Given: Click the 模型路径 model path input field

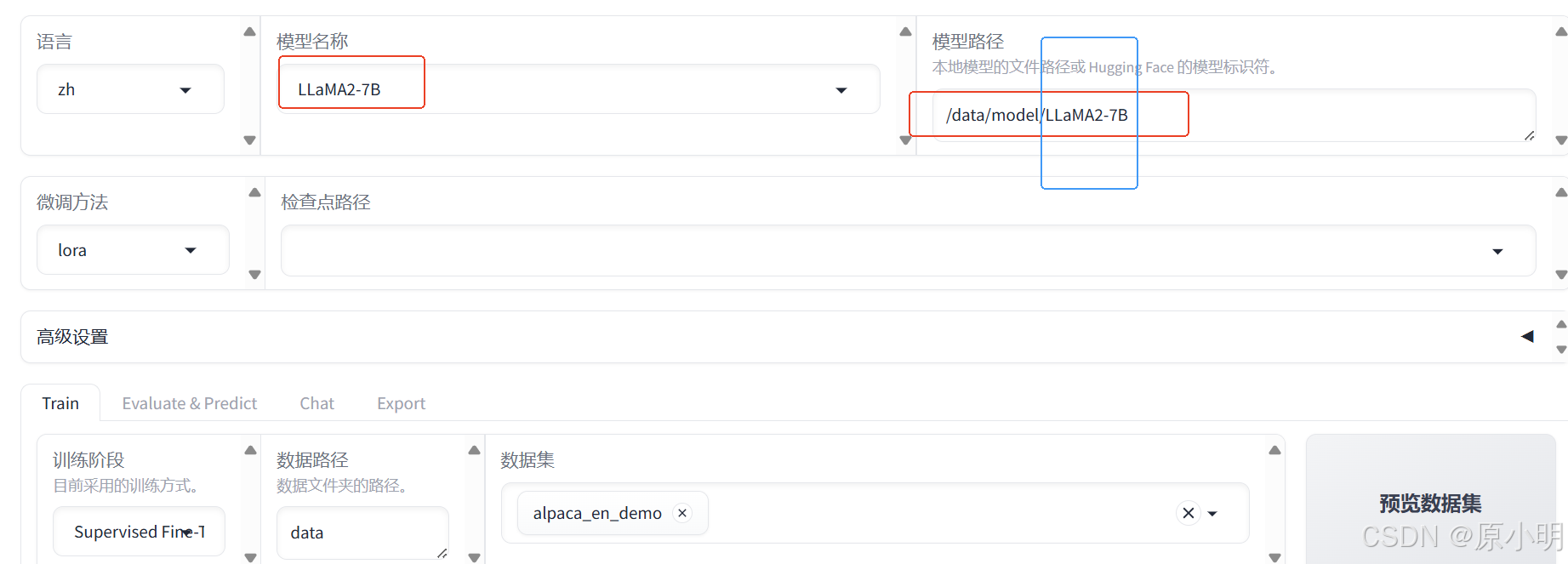Looking at the screenshot, I should coord(1234,115).
